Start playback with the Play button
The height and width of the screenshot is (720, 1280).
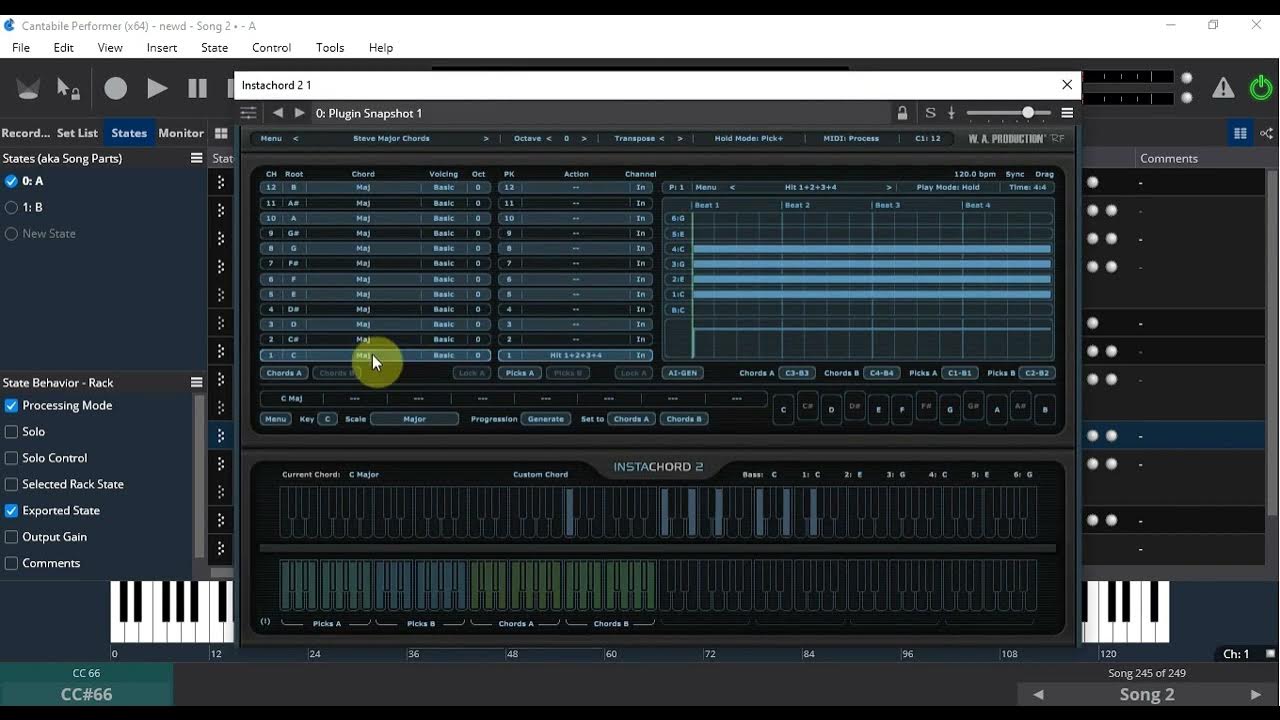click(x=157, y=88)
